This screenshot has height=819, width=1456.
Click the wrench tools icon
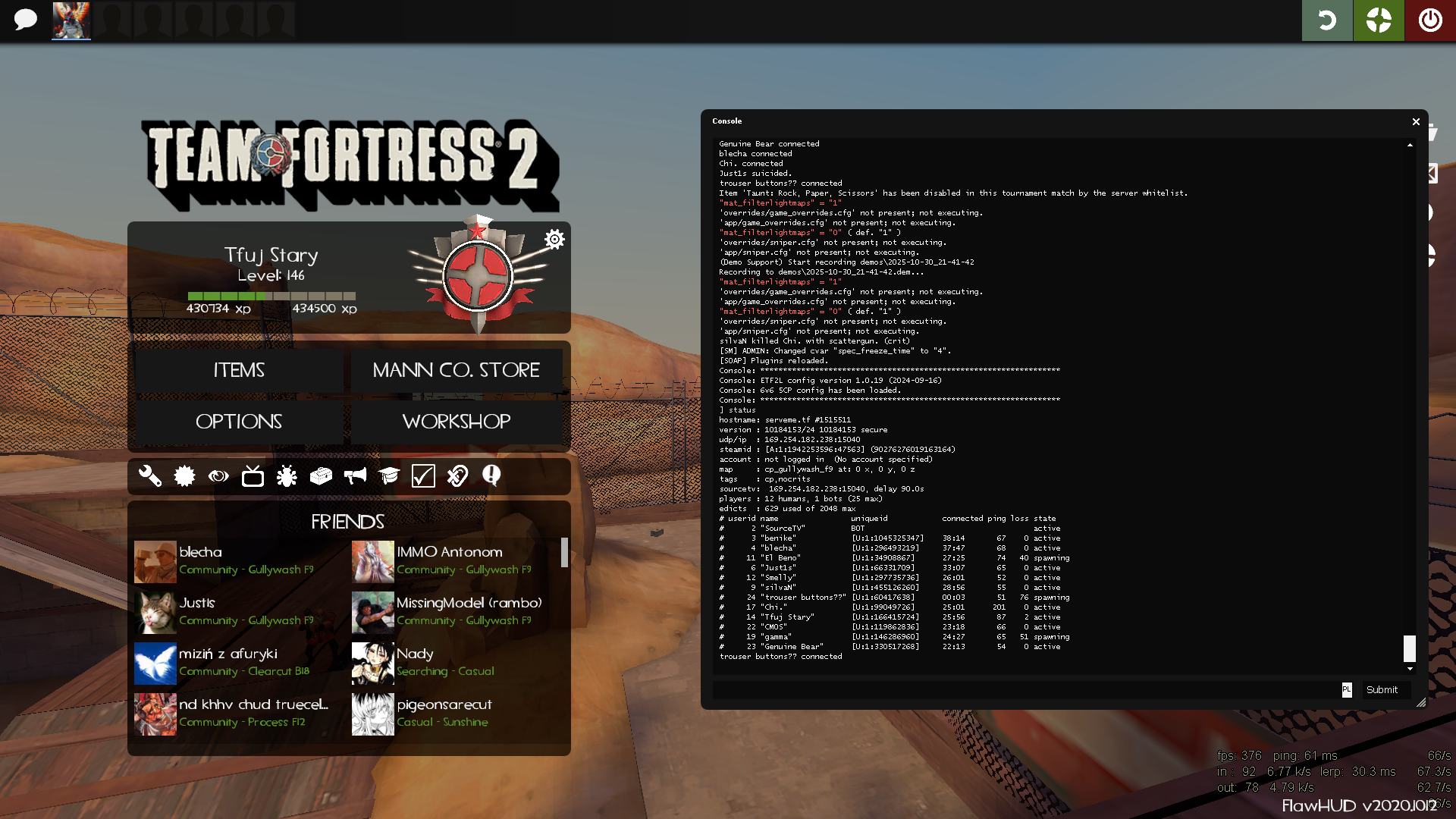point(150,476)
